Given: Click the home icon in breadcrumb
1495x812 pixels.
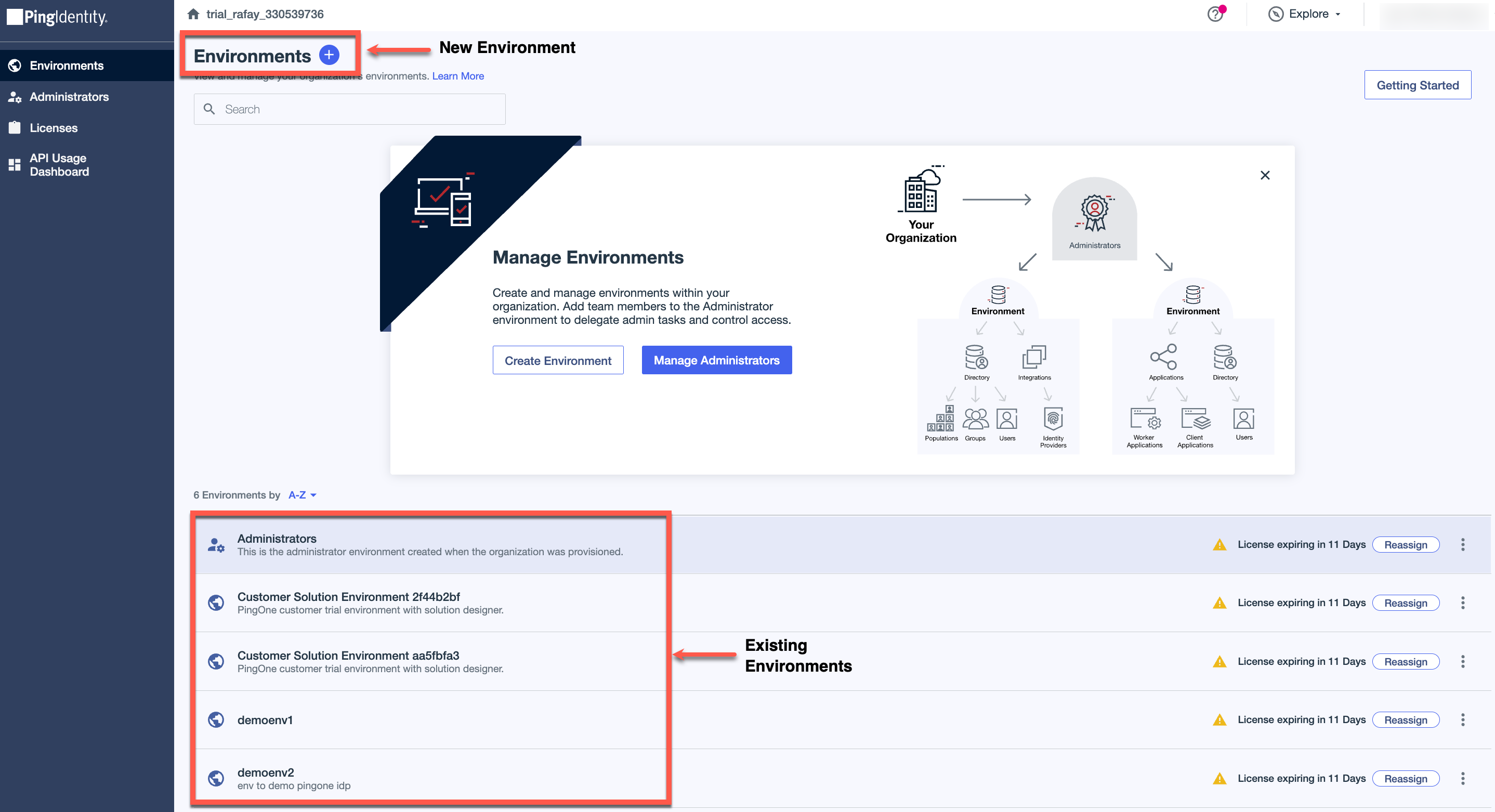Looking at the screenshot, I should coord(193,14).
